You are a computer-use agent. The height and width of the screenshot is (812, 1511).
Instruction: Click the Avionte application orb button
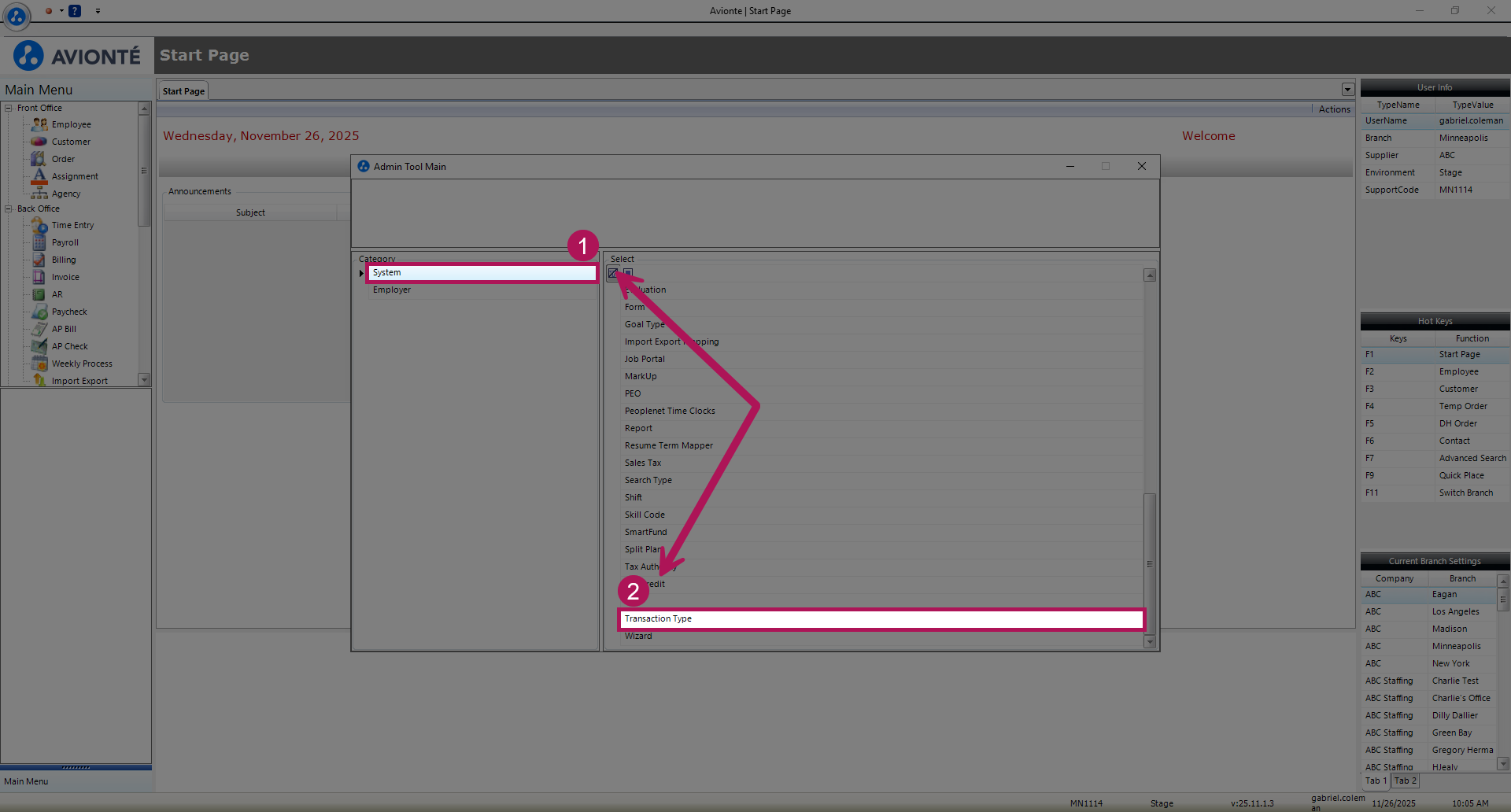17,15
